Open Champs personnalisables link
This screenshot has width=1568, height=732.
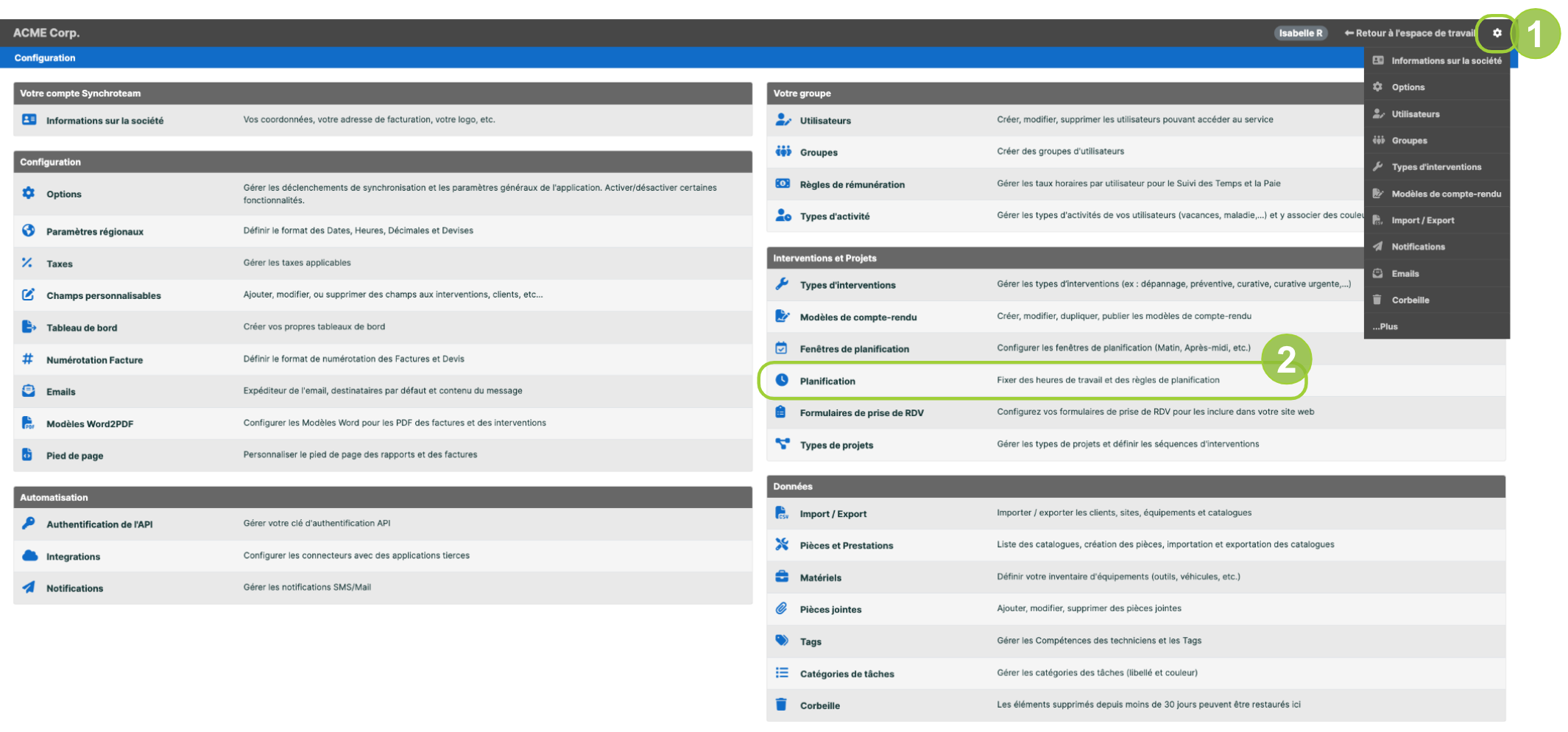pos(103,295)
